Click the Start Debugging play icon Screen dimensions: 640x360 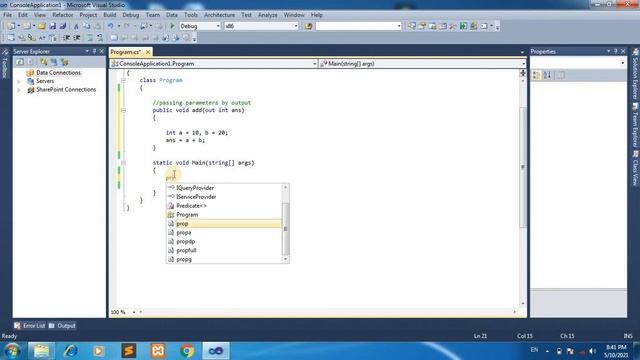(x=172, y=26)
